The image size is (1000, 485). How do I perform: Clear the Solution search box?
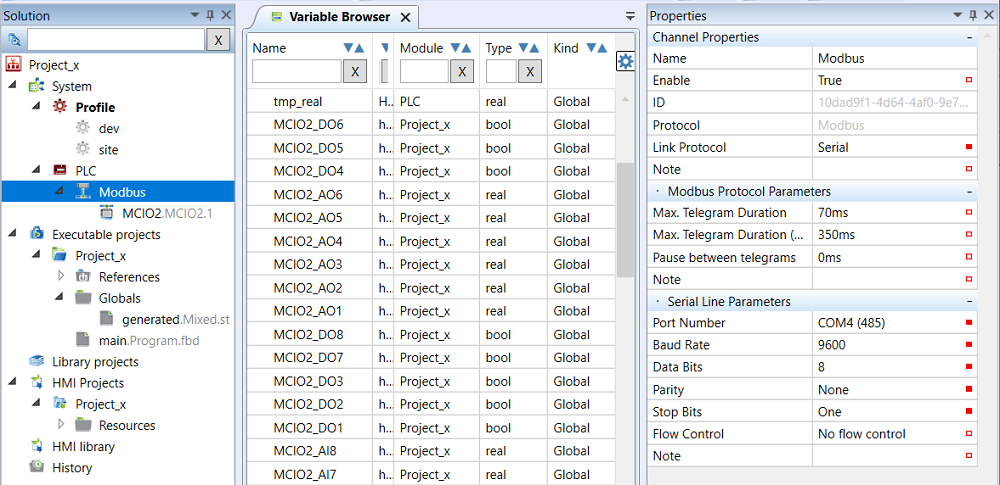pos(217,40)
